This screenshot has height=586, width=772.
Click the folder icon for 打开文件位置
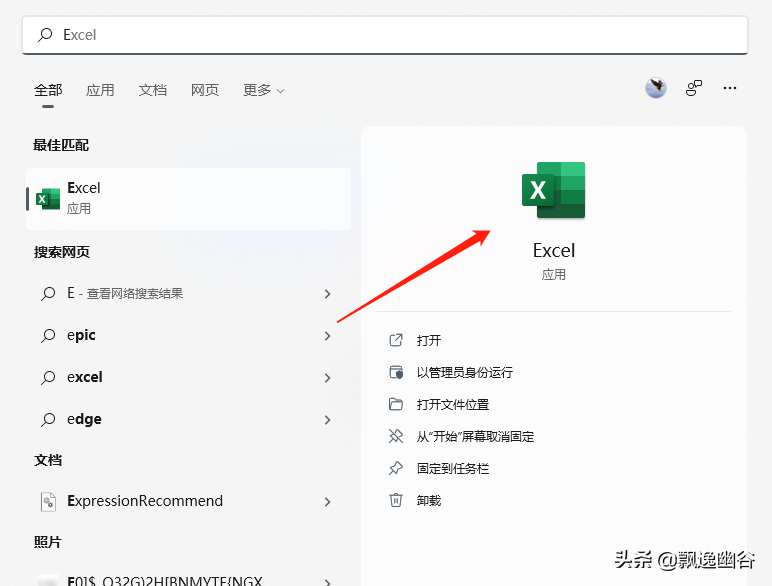pyautogui.click(x=396, y=404)
